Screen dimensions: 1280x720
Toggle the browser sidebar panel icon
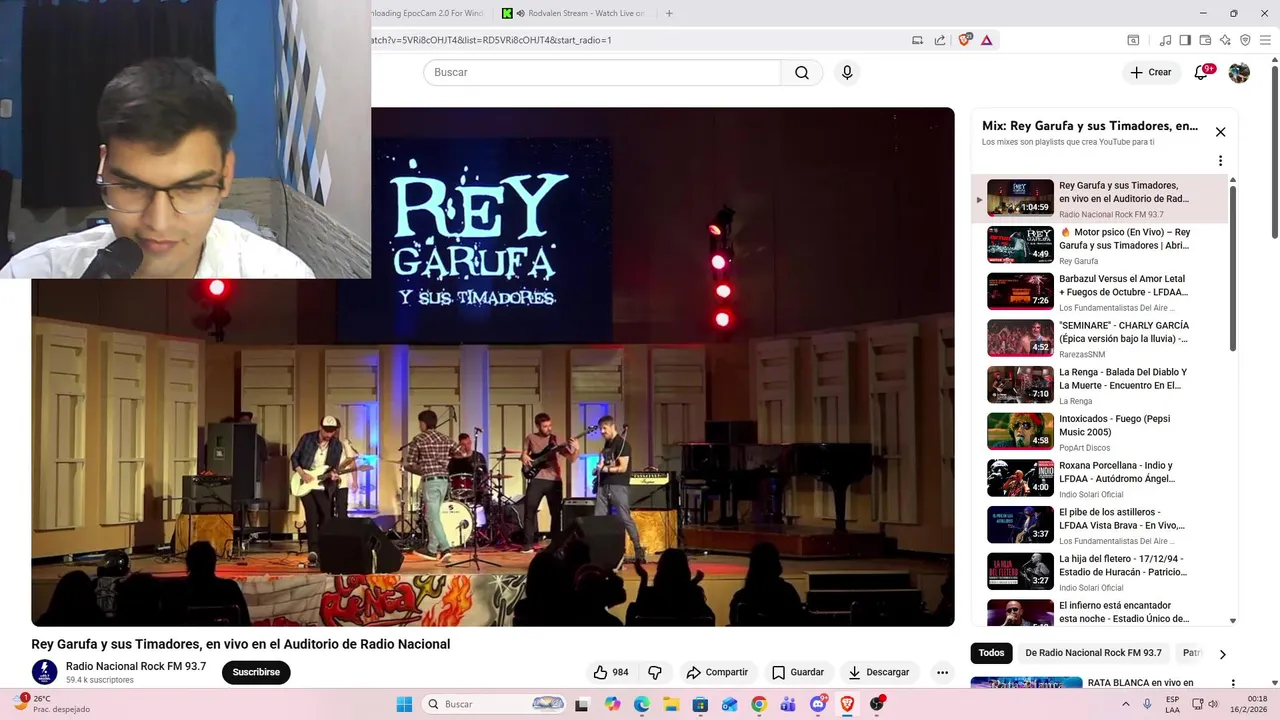(x=1185, y=40)
